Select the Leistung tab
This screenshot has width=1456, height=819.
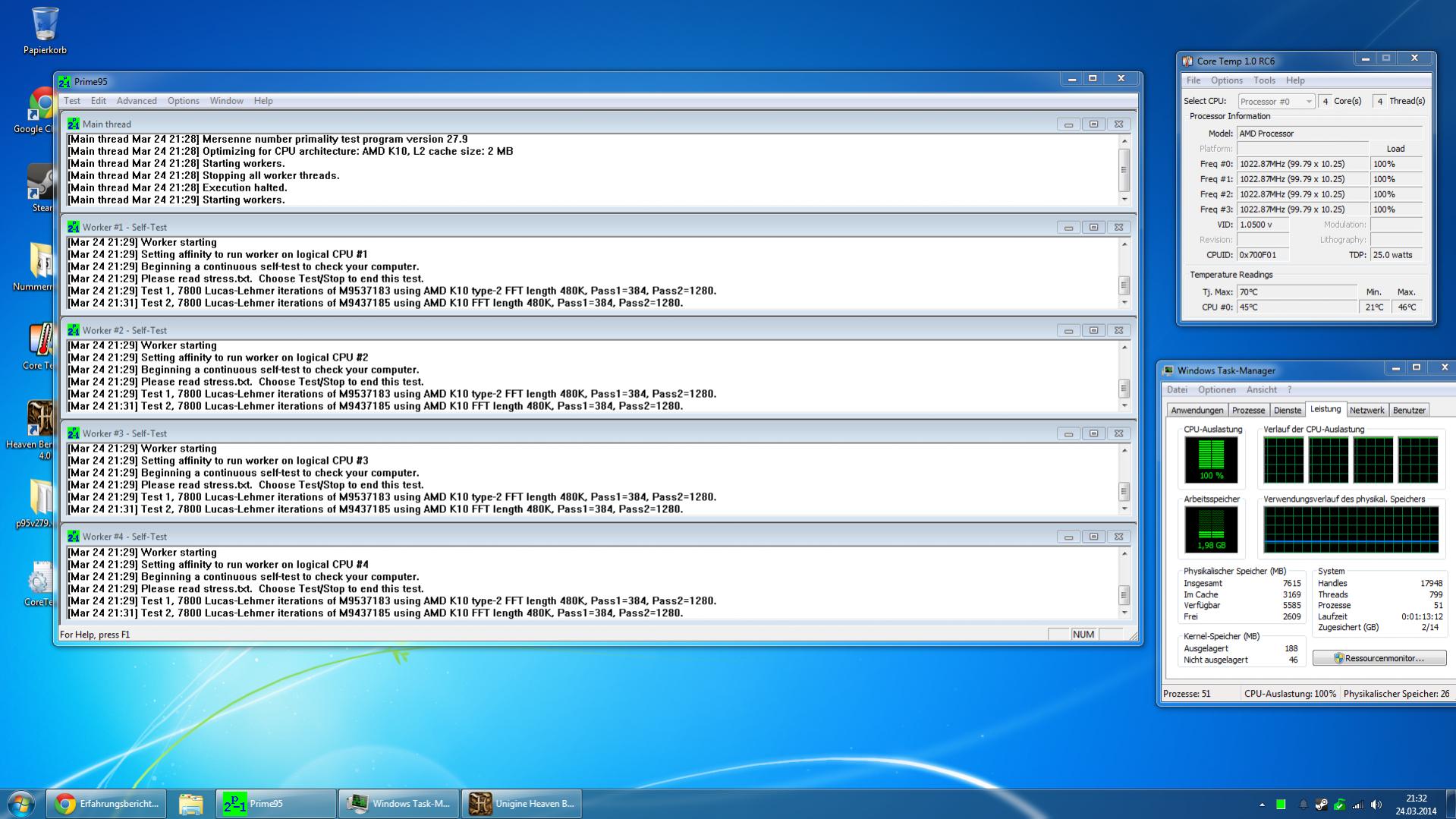click(1325, 409)
